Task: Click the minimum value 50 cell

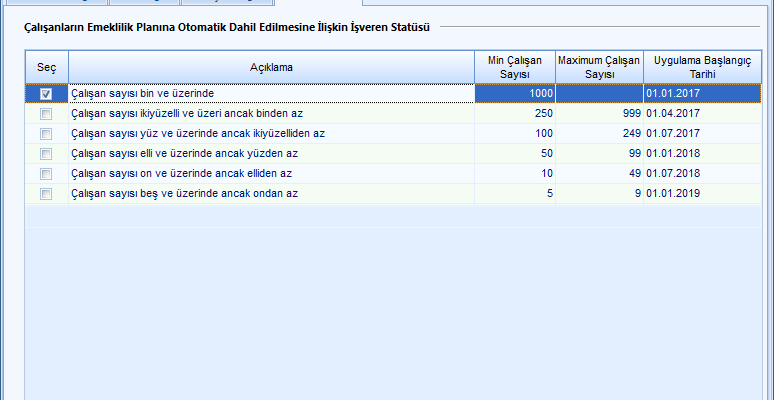Action: (514, 154)
